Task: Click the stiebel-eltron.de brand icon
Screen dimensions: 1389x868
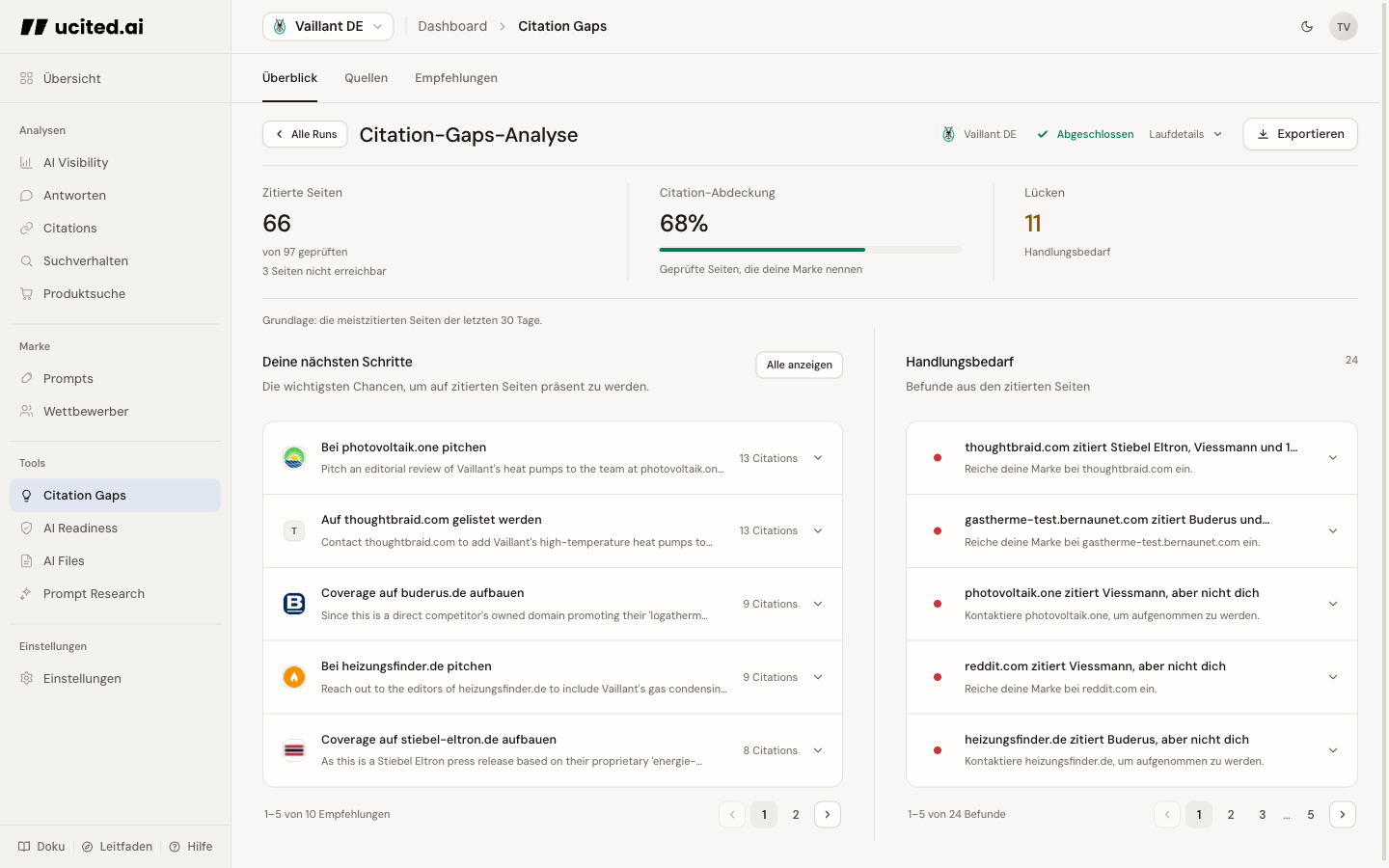Action: coord(294,750)
